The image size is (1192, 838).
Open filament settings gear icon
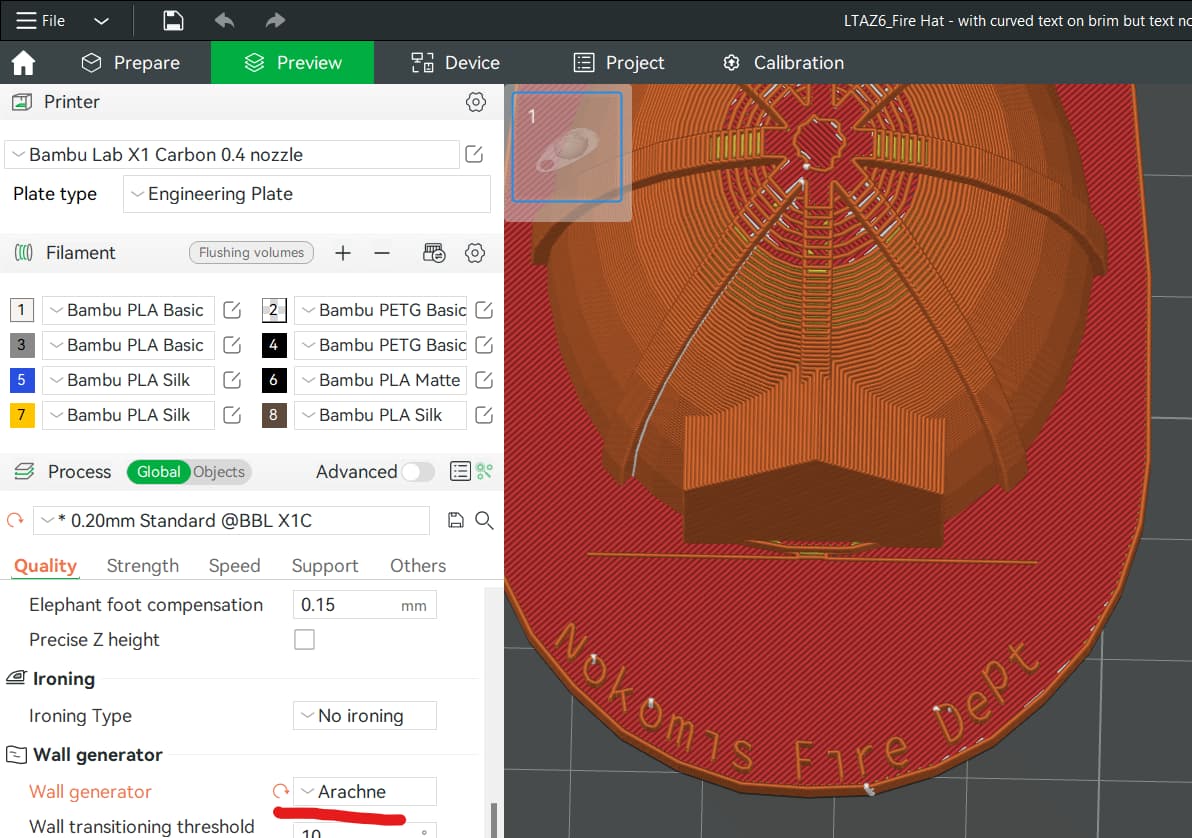pyautogui.click(x=475, y=253)
